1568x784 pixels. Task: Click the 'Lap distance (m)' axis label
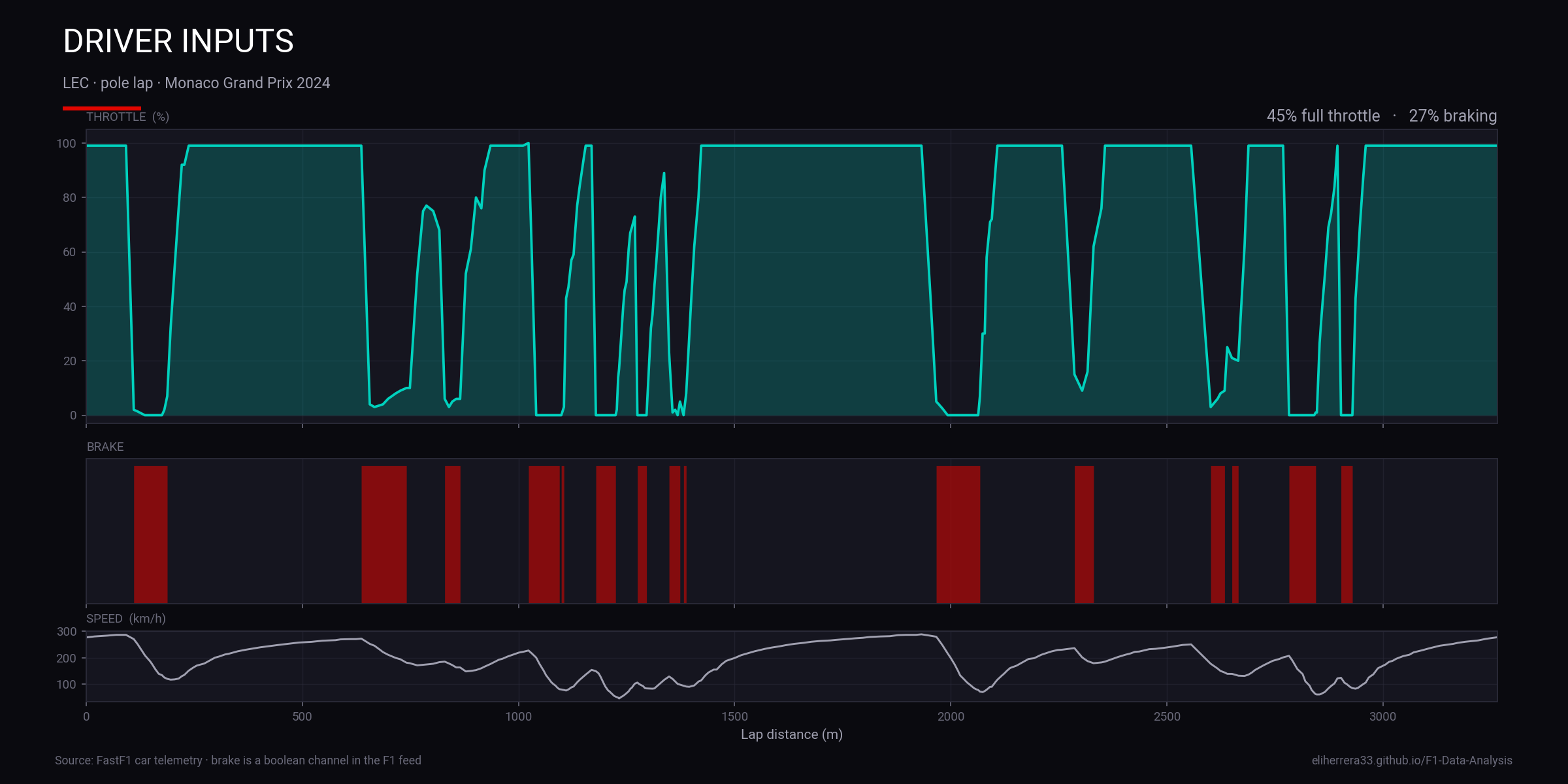[792, 734]
